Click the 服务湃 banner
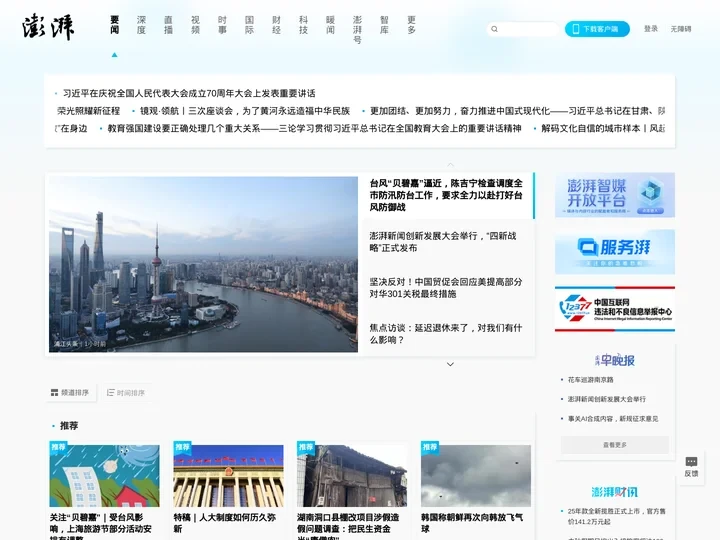This screenshot has height=540, width=720. [615, 252]
